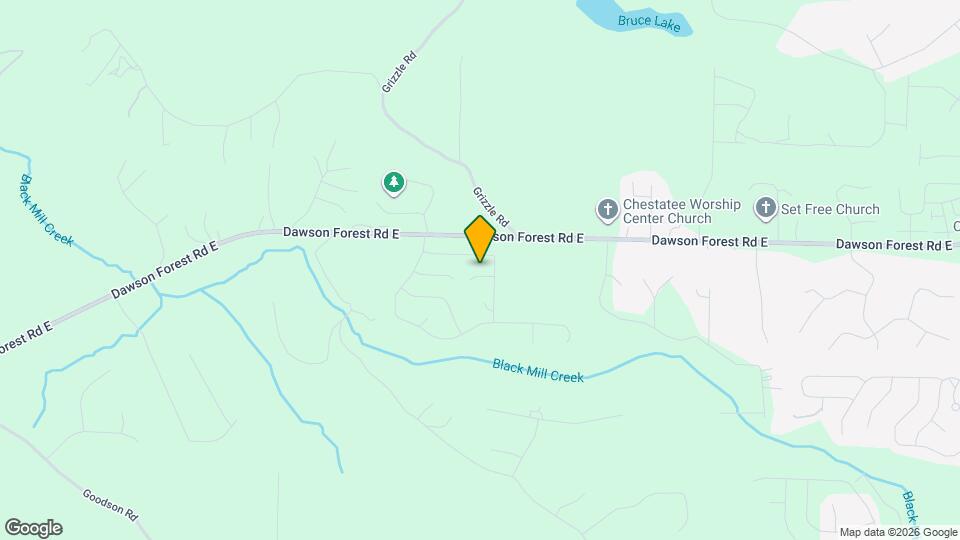This screenshot has width=960, height=540.
Task: Click the Map data ©2026 Google text
Action: (898, 533)
